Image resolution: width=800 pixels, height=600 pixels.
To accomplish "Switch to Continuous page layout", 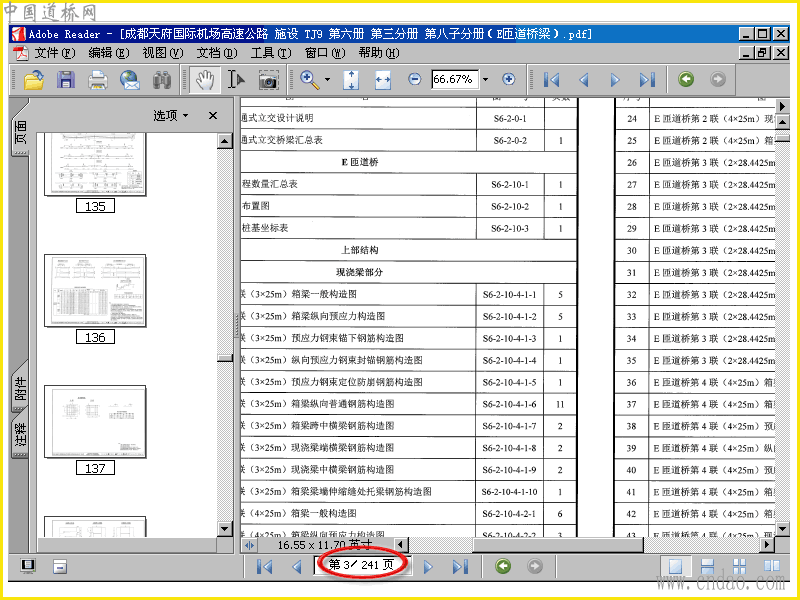I will pos(708,566).
